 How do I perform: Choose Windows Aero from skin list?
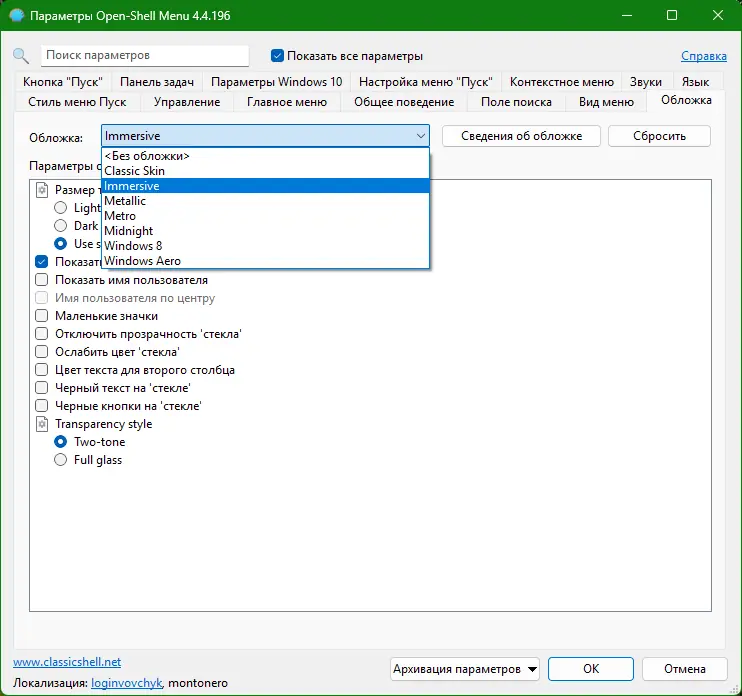coord(265,261)
